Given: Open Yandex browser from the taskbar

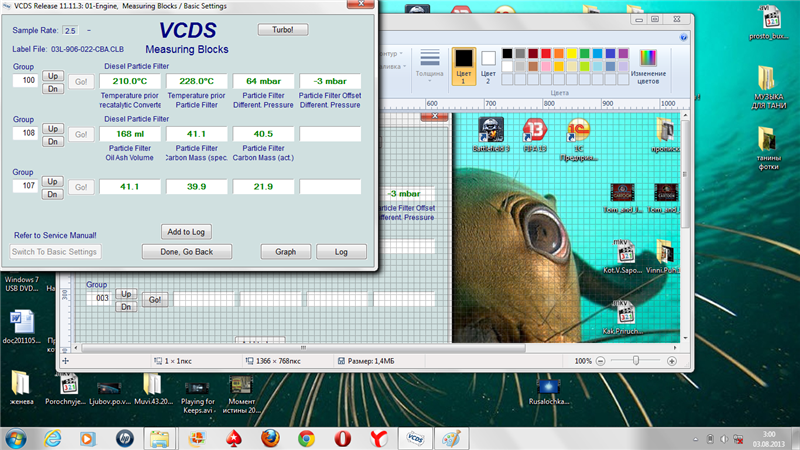Looking at the screenshot, I should [x=377, y=437].
